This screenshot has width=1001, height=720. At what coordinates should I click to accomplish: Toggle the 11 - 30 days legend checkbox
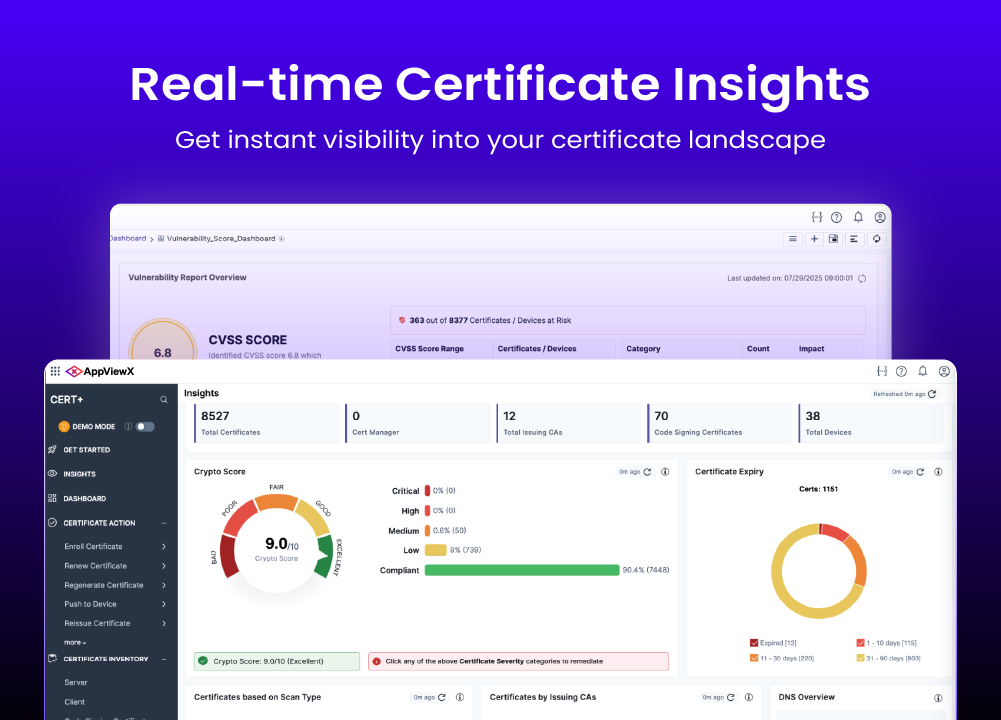[x=754, y=658]
